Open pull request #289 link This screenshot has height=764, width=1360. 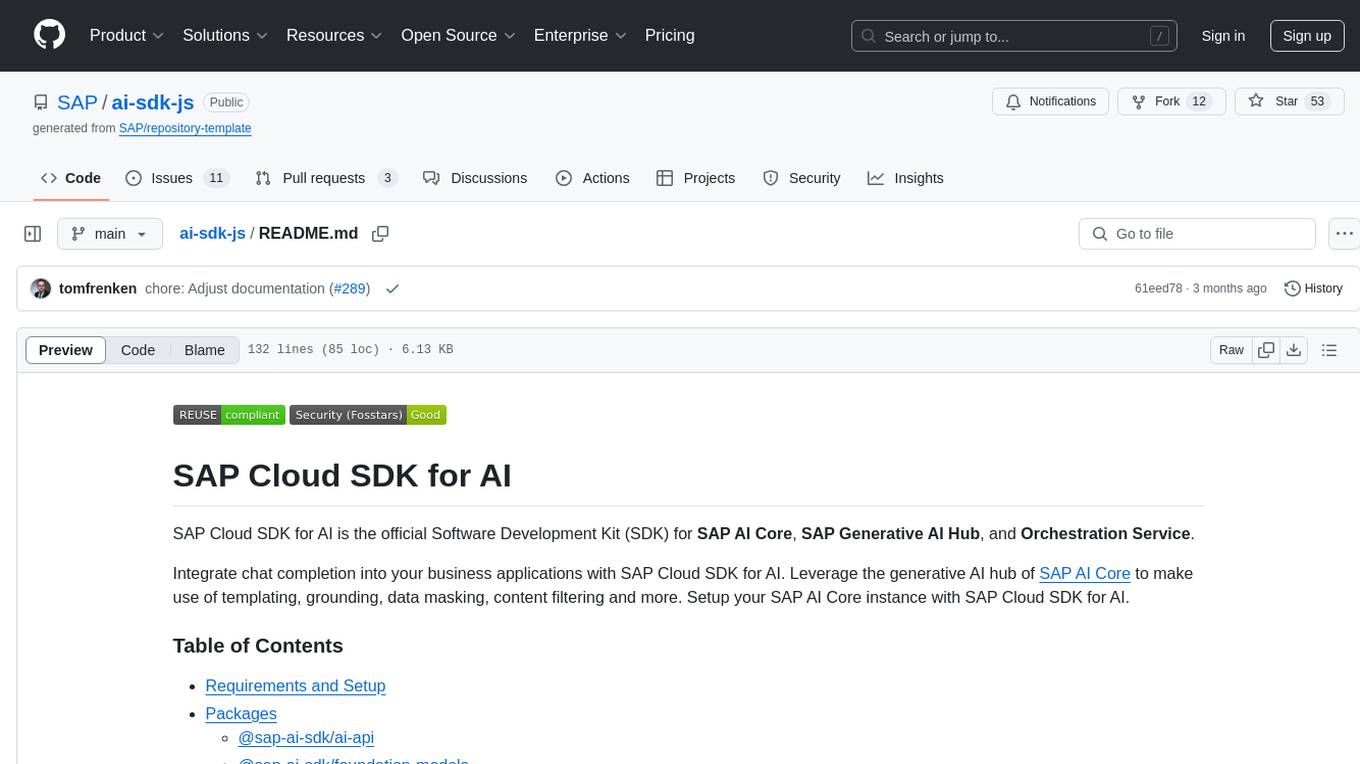click(x=349, y=288)
